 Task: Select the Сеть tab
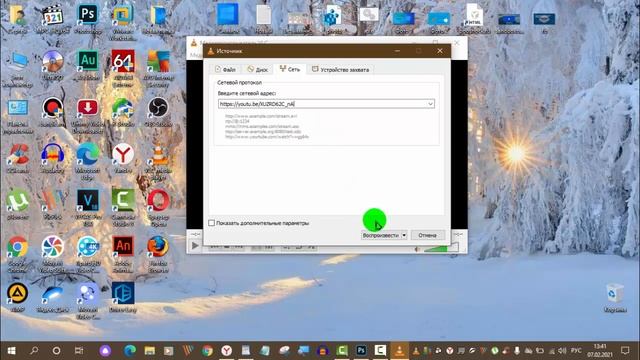pos(290,69)
